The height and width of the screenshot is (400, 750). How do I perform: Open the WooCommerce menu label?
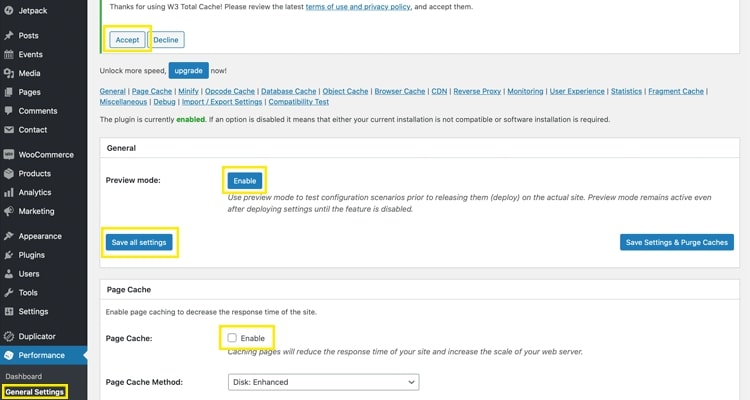click(x=46, y=155)
